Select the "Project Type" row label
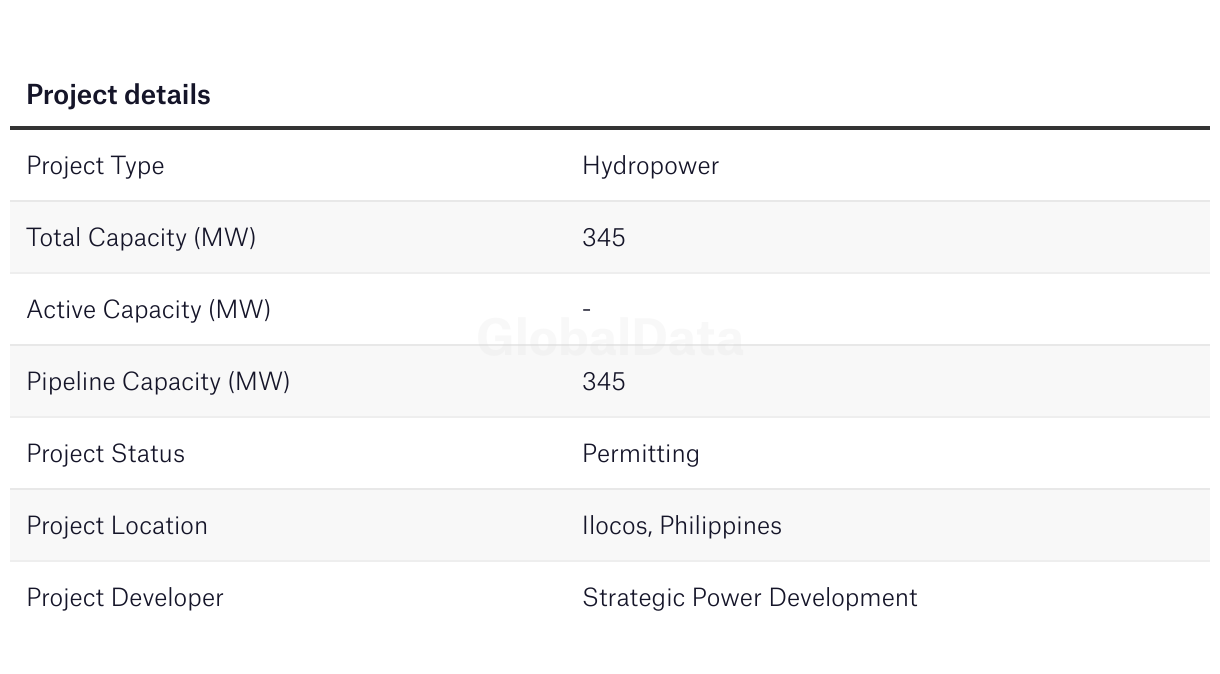The width and height of the screenshot is (1220, 674). [95, 166]
